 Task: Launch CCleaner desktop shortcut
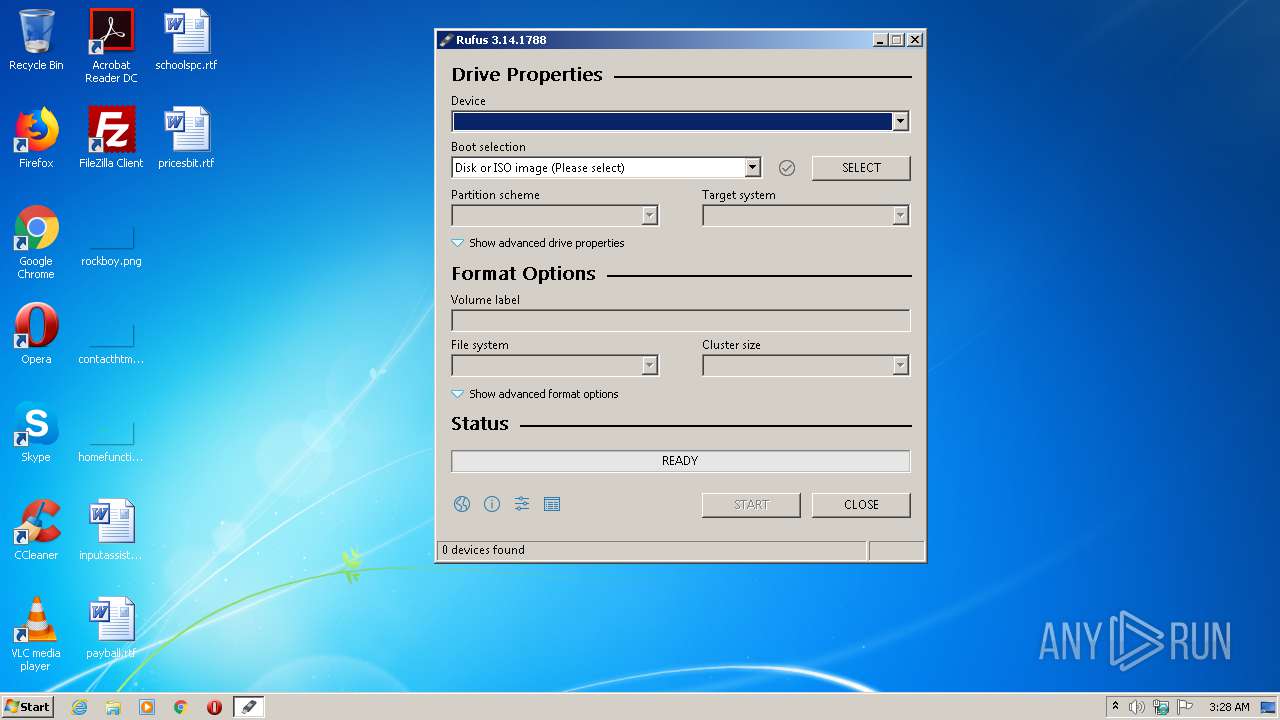pos(36,530)
